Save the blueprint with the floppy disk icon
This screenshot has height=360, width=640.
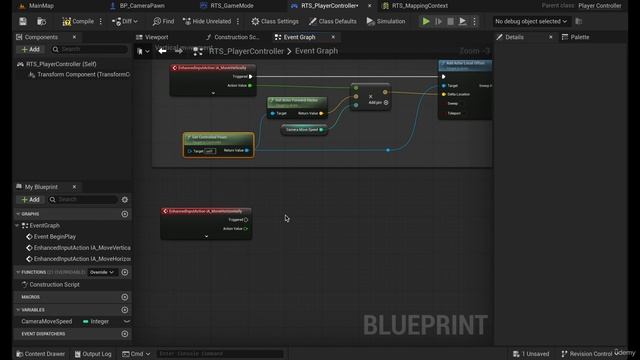click(x=23, y=21)
